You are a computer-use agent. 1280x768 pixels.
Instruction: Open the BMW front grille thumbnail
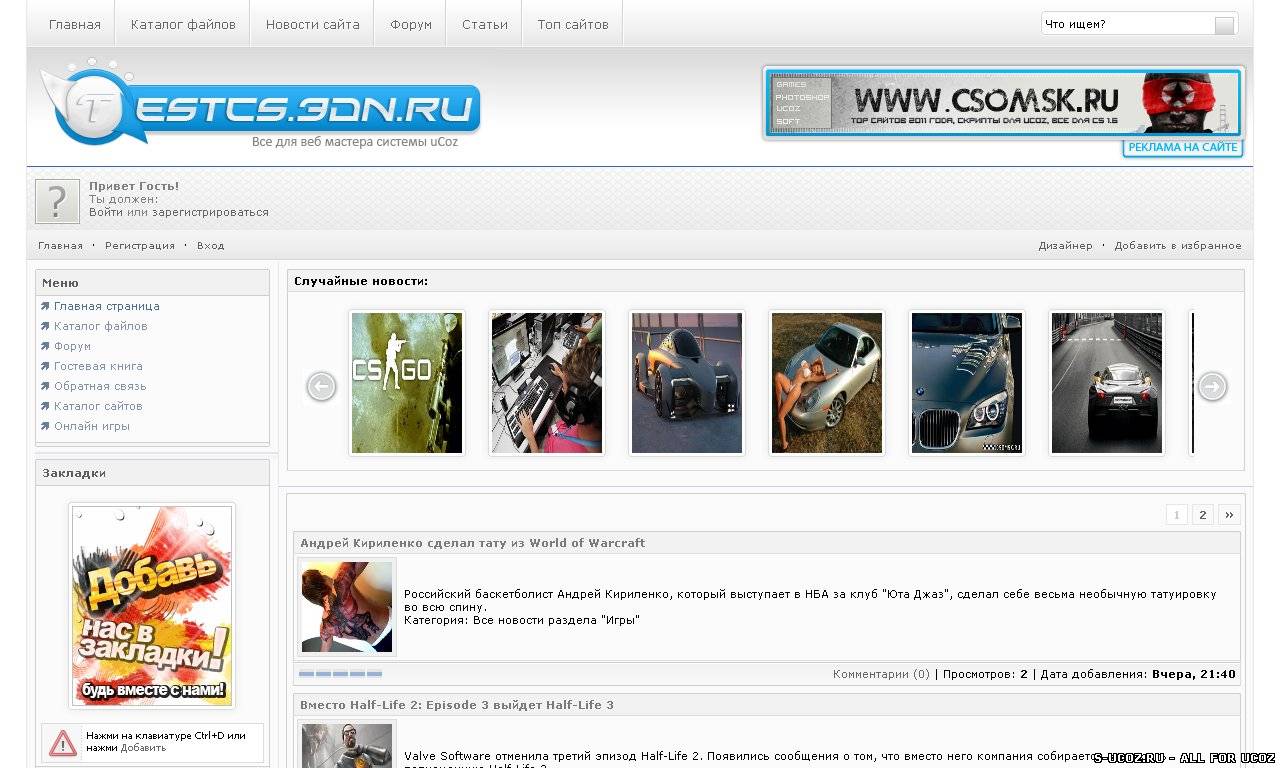click(967, 383)
